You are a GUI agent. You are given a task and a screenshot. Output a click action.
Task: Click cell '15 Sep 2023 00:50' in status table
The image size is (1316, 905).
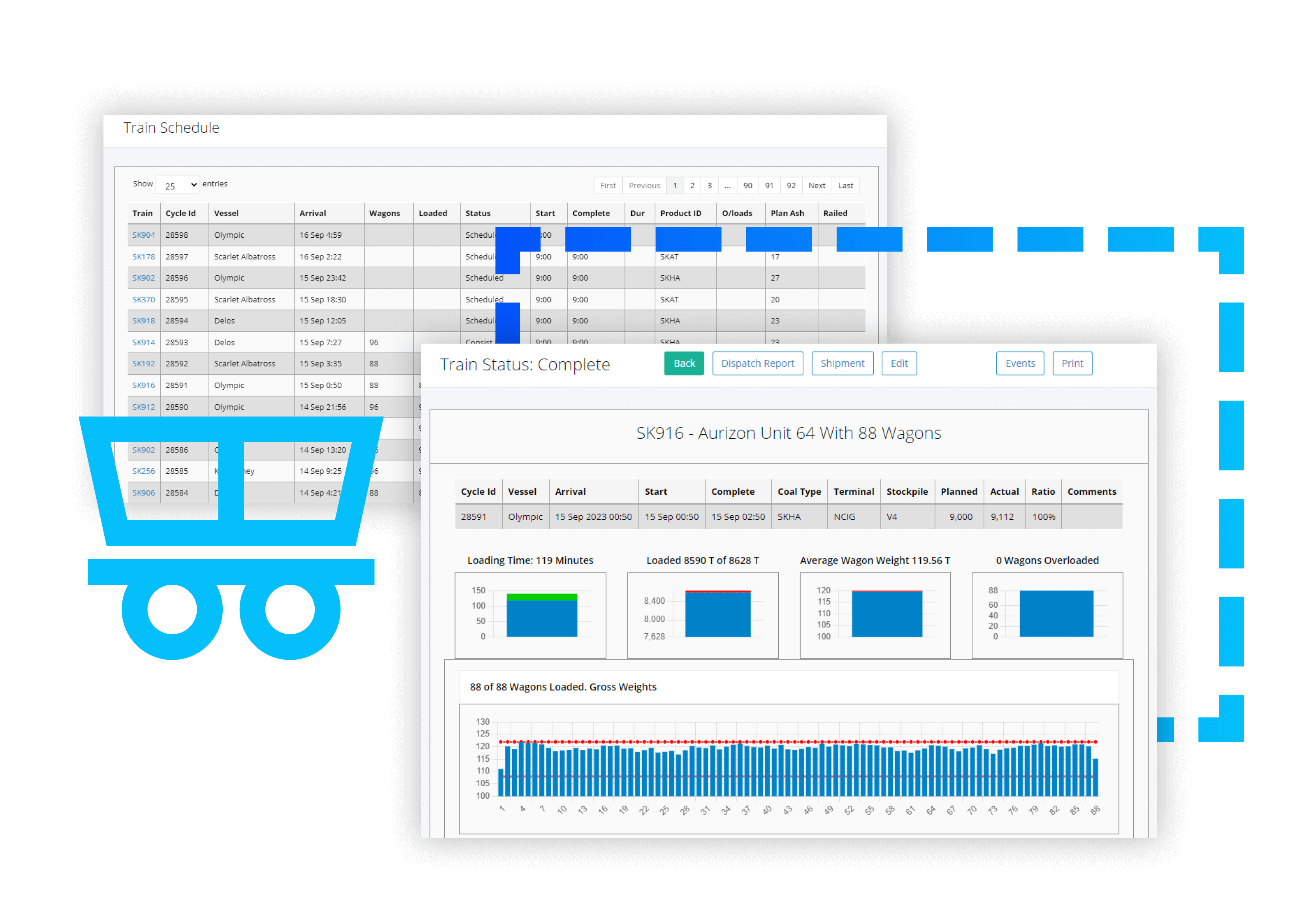click(x=593, y=517)
